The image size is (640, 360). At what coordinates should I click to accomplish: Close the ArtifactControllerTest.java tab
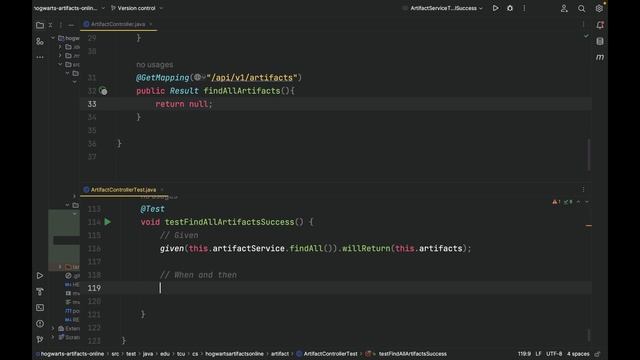162,189
